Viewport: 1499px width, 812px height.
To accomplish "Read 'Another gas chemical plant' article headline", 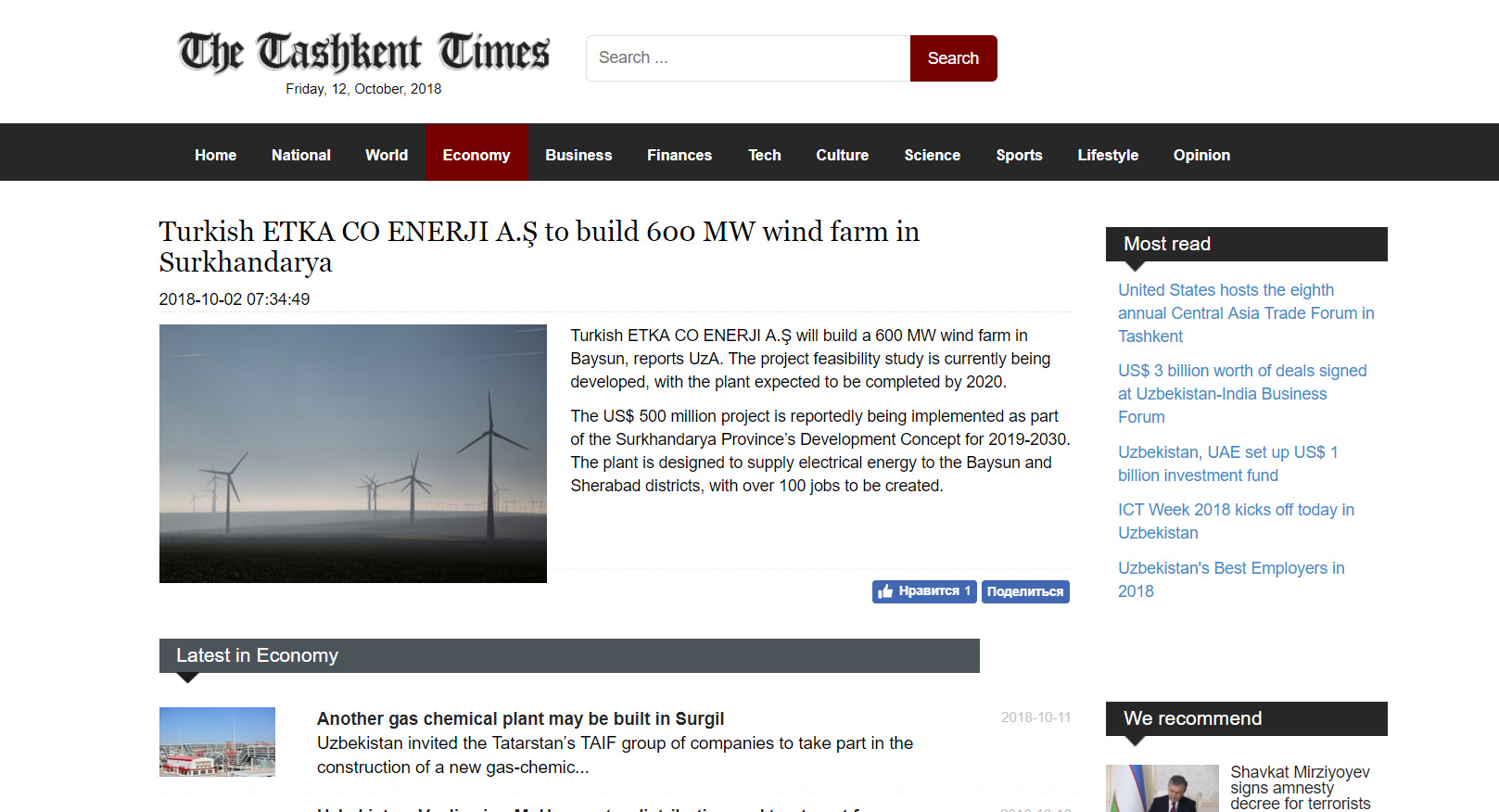I will click(x=520, y=718).
